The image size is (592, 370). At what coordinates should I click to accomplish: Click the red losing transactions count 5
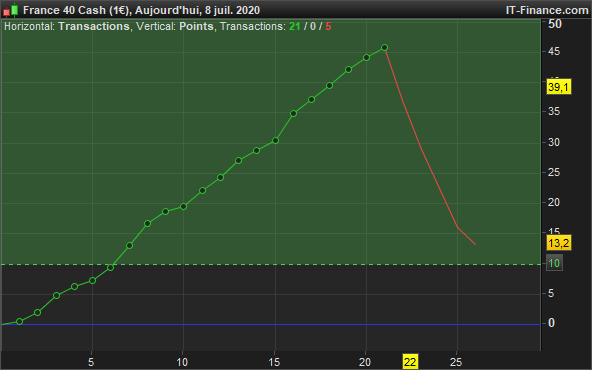328,26
